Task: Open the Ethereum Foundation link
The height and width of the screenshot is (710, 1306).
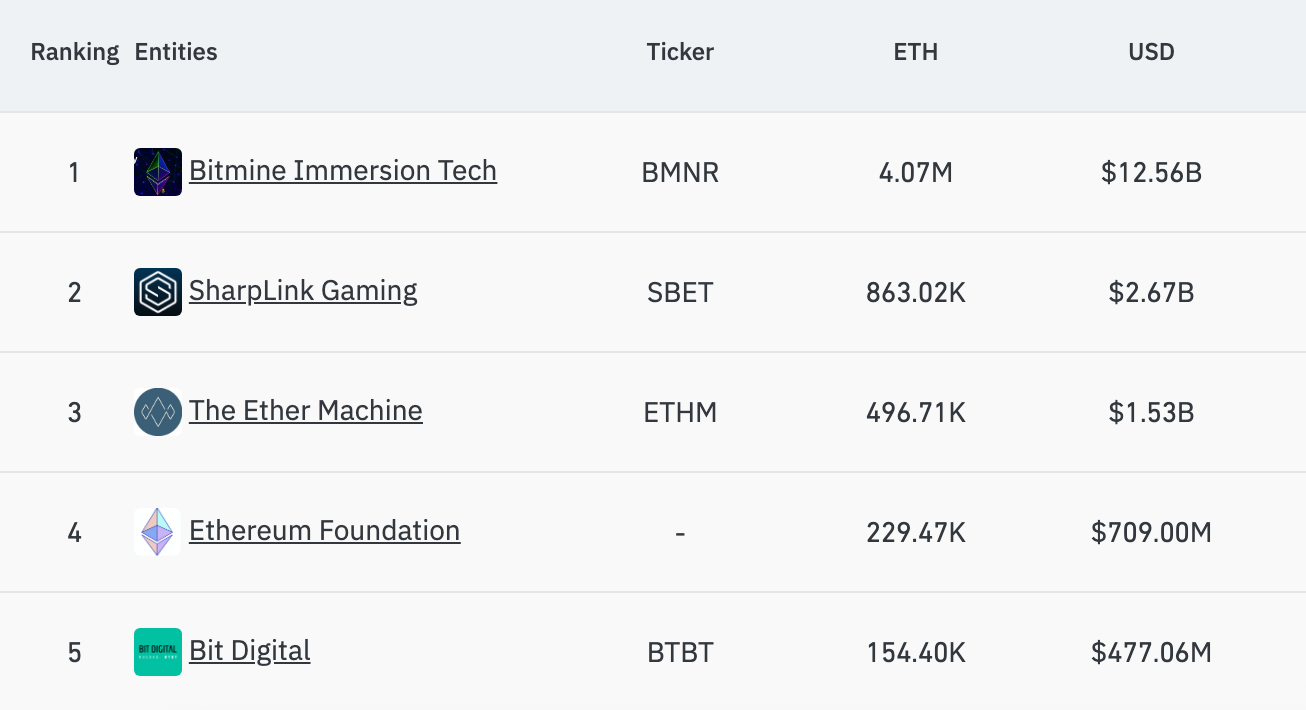Action: tap(325, 531)
